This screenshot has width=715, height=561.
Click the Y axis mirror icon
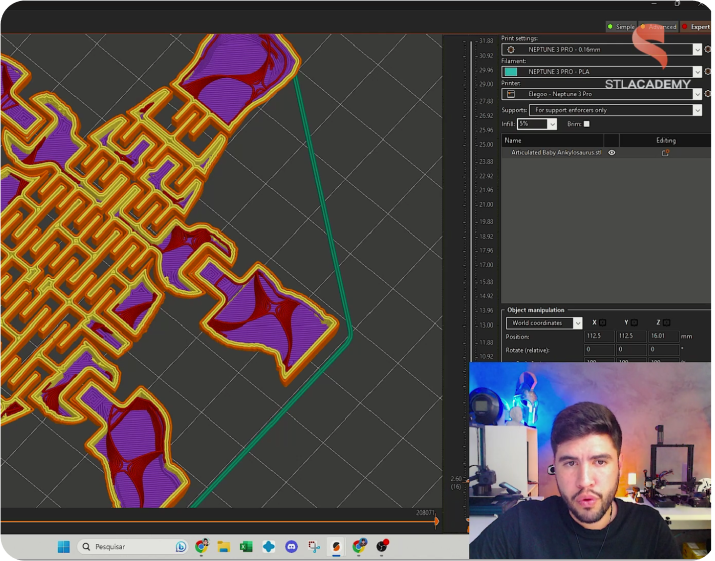(x=635, y=323)
